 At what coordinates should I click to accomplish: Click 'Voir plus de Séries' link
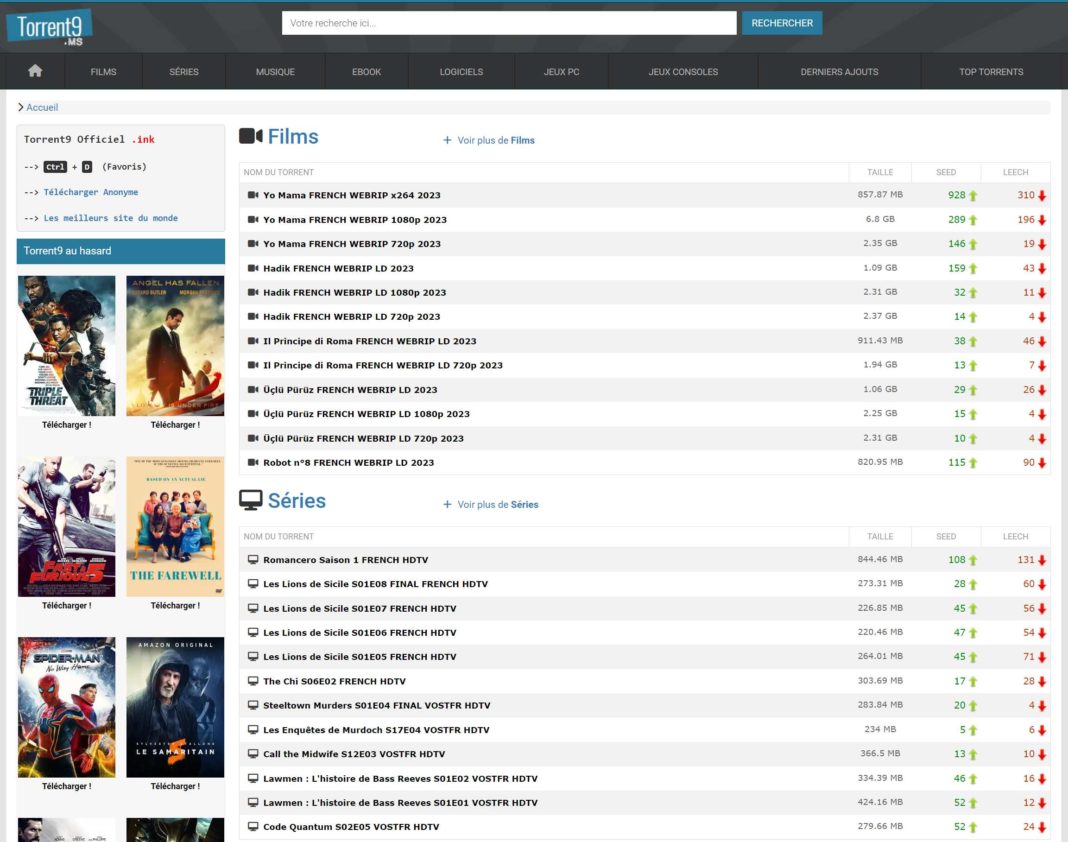(x=498, y=505)
